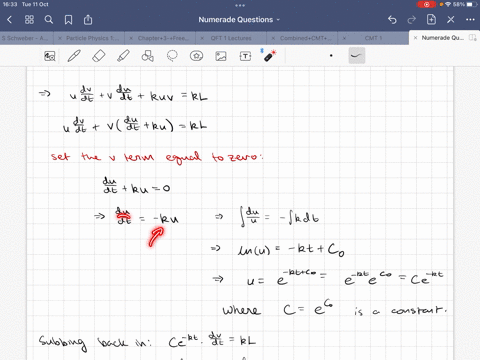Open the search magnifier
Image resolution: width=480 pixels, height=360 pixels.
(49, 20)
